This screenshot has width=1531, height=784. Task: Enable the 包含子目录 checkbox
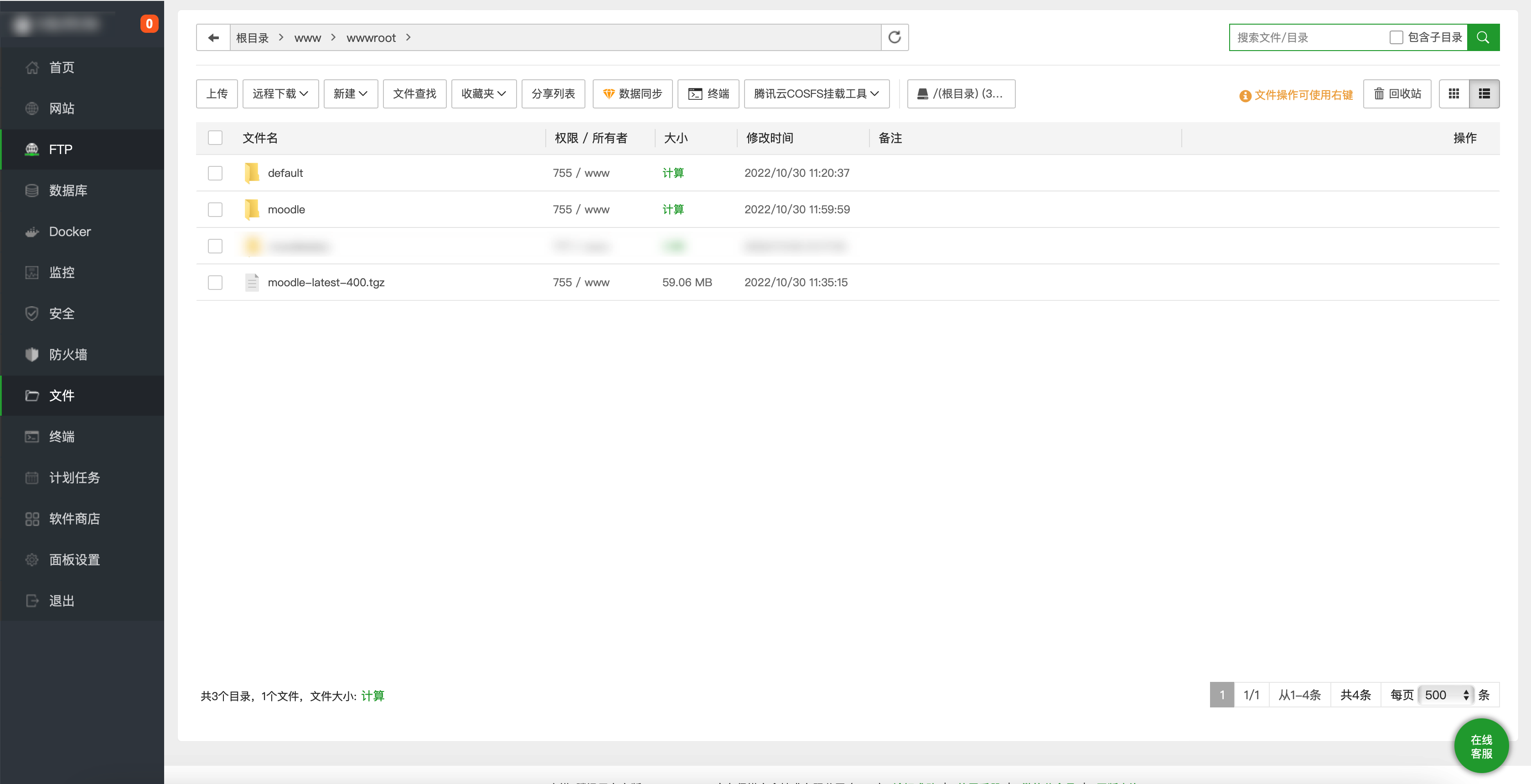[x=1396, y=37]
